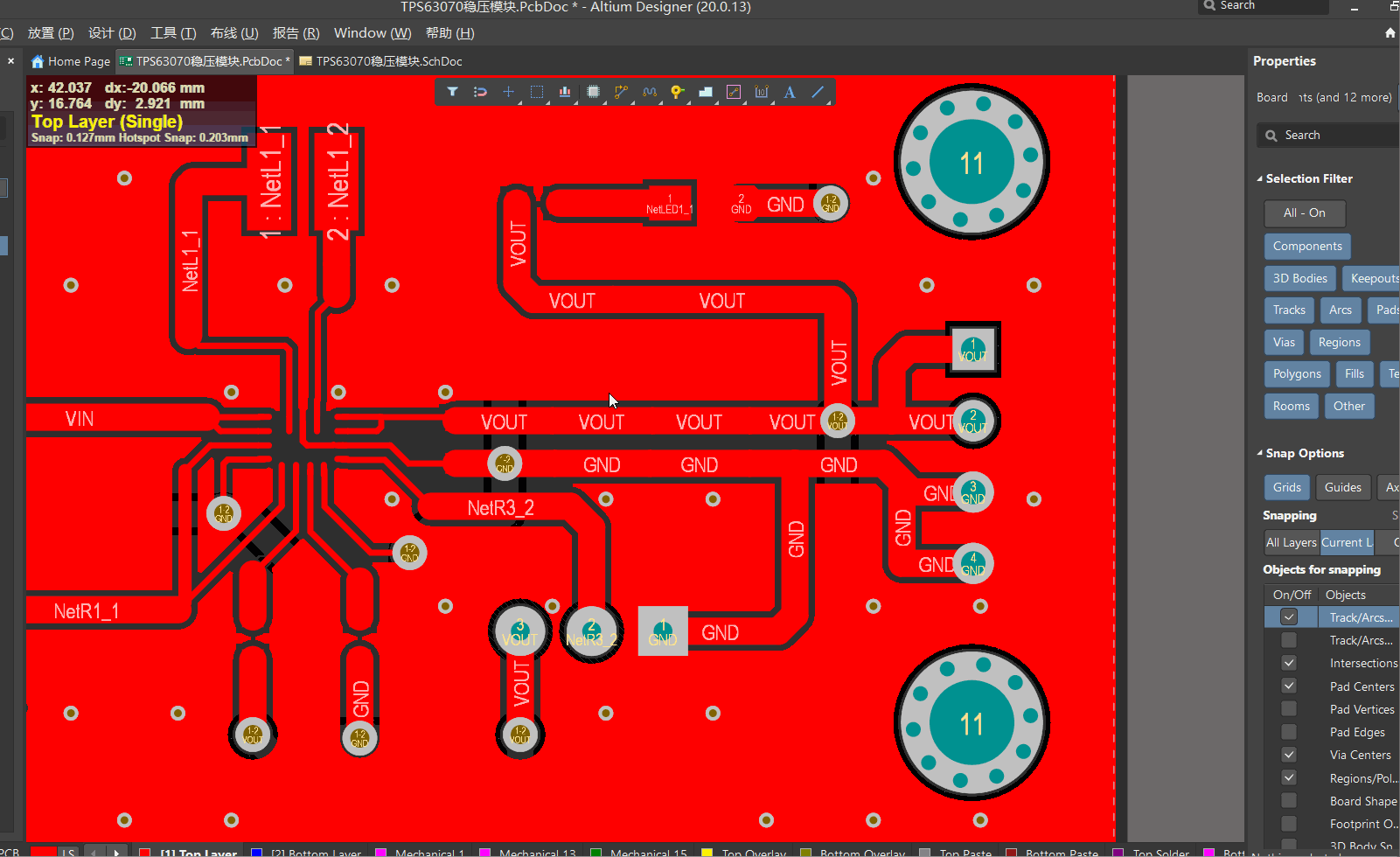Click the magnet Snap options icon
This screenshot has height=857, width=1400.
[480, 92]
